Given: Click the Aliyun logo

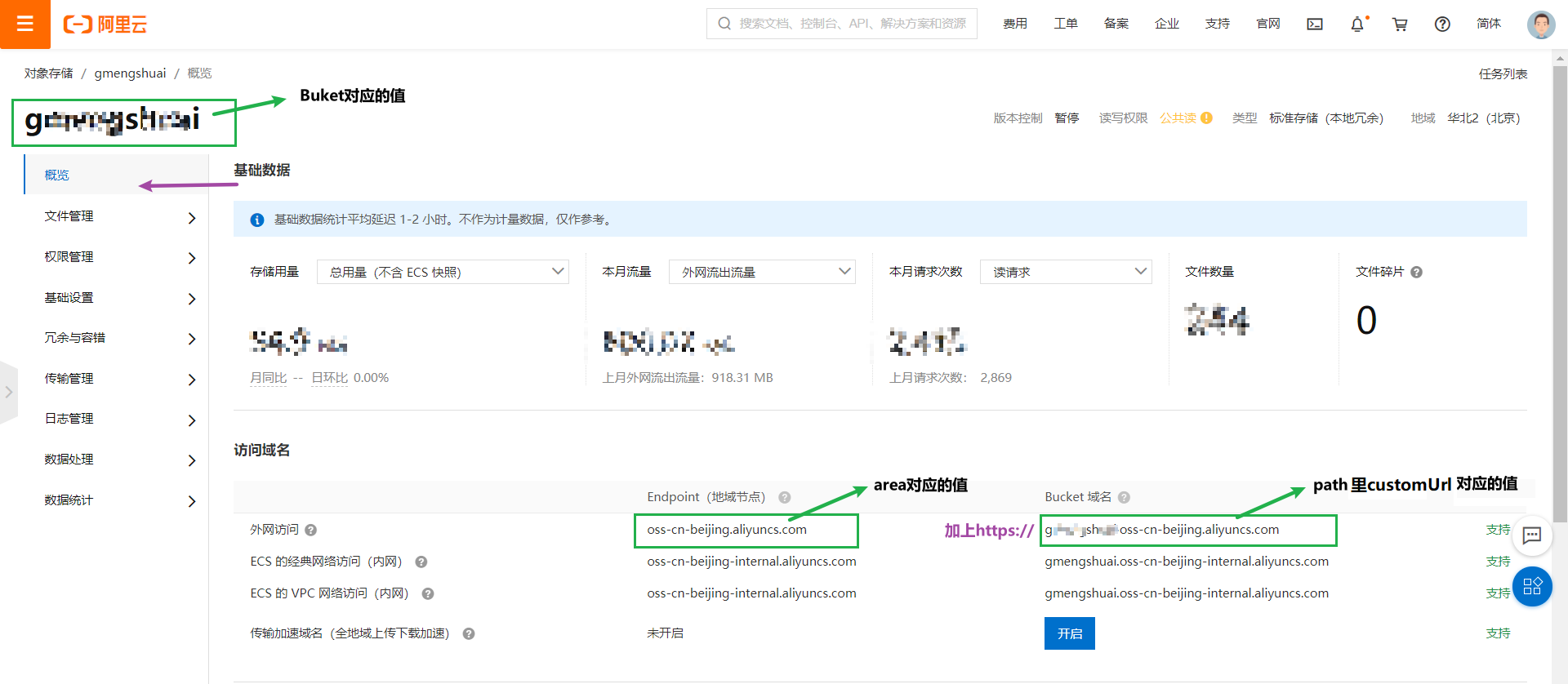Looking at the screenshot, I should pyautogui.click(x=105, y=24).
